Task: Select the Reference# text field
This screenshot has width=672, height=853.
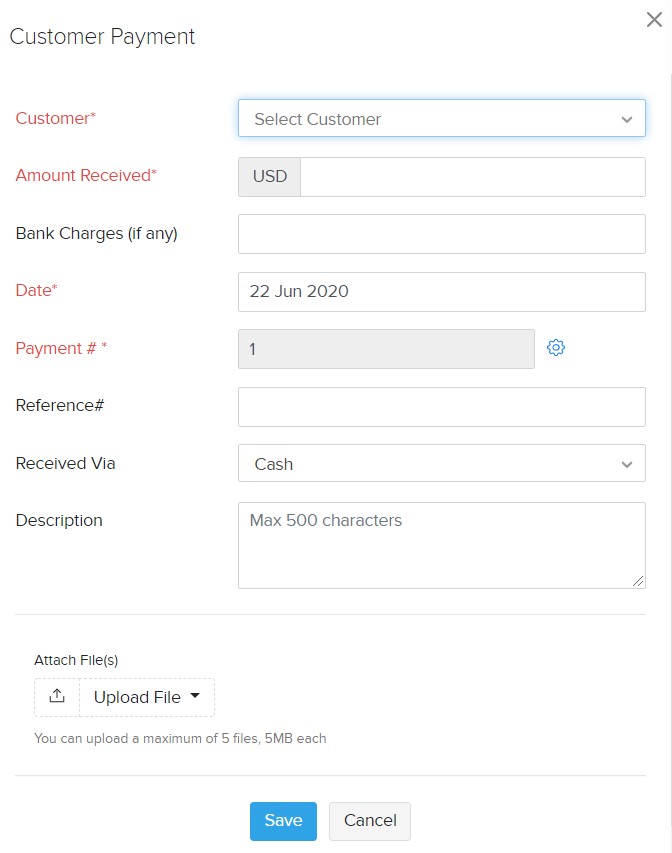Action: (x=442, y=407)
